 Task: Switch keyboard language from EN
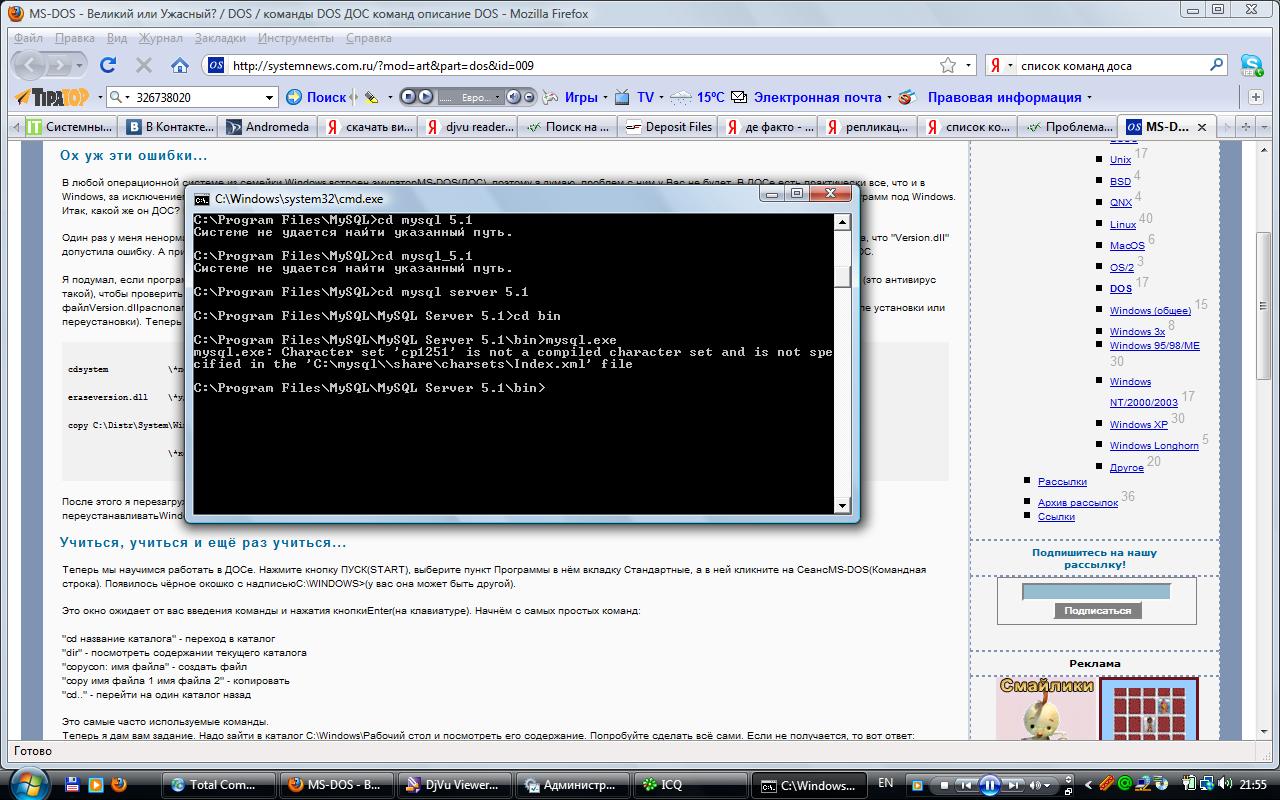click(885, 783)
